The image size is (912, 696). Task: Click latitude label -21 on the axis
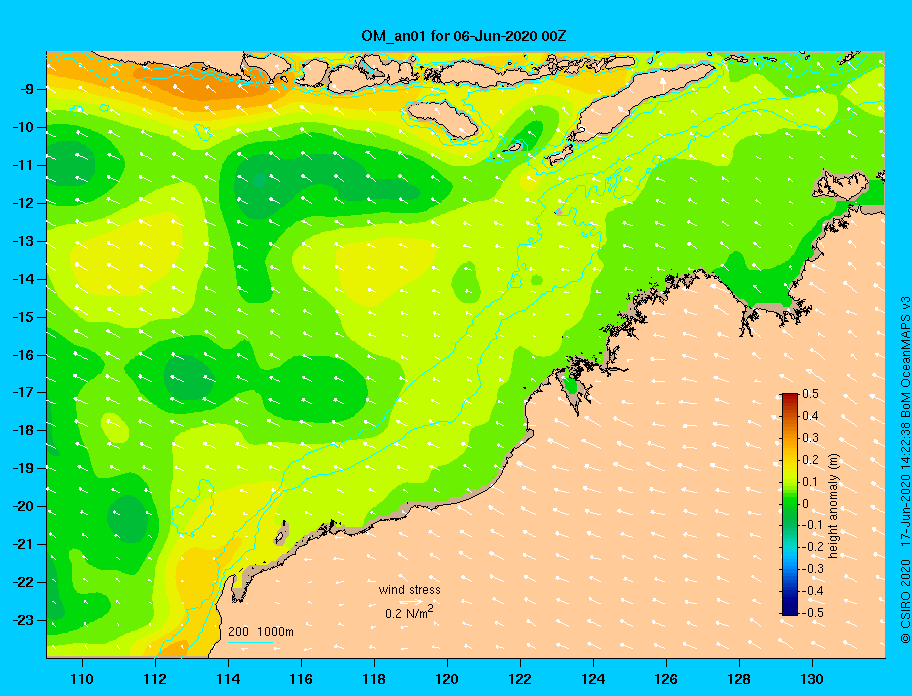[23, 544]
